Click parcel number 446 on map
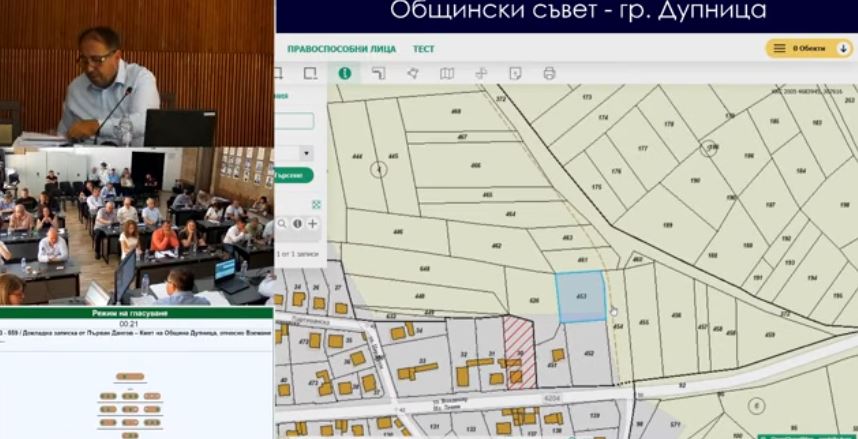The width and height of the screenshot is (858, 439). pos(398,232)
